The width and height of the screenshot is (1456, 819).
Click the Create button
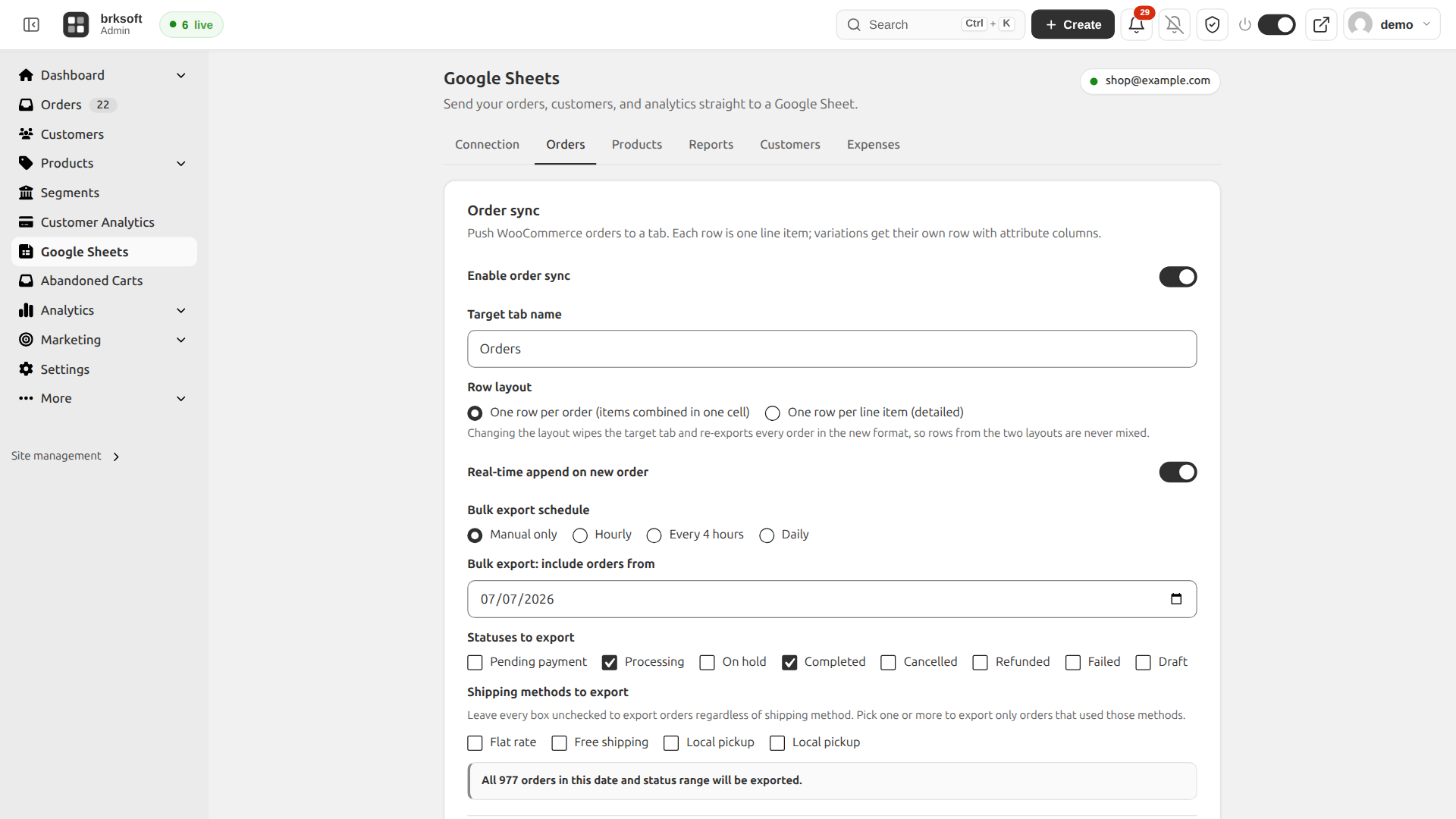tap(1072, 25)
